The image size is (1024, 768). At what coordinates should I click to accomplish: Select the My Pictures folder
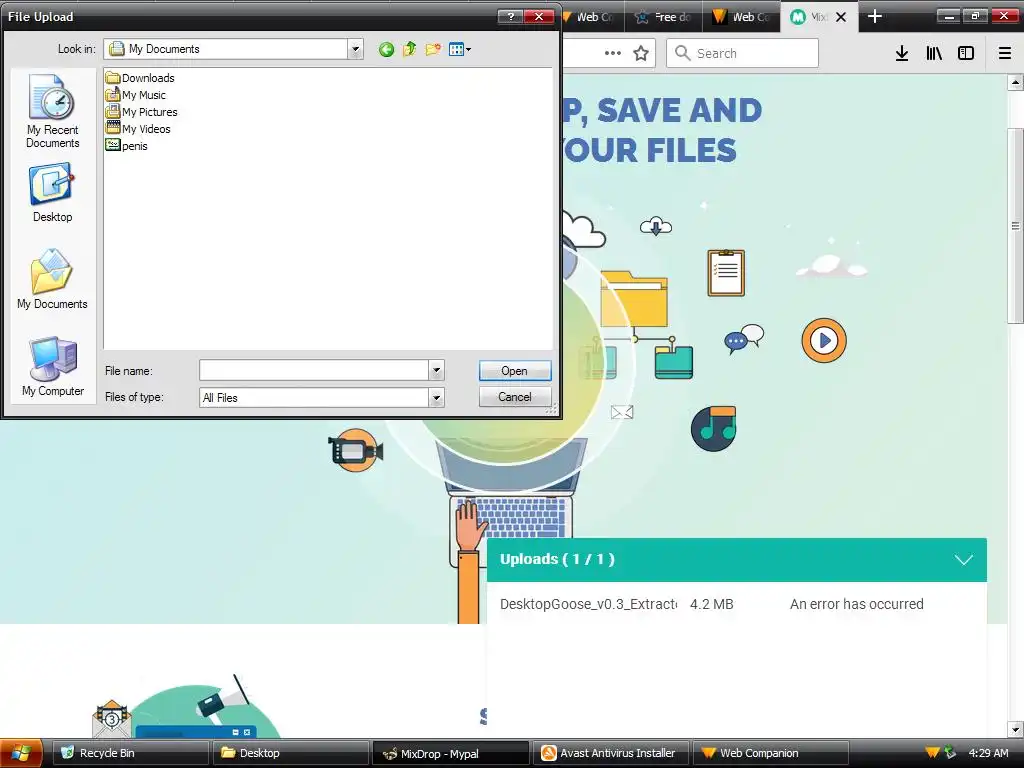click(142, 112)
